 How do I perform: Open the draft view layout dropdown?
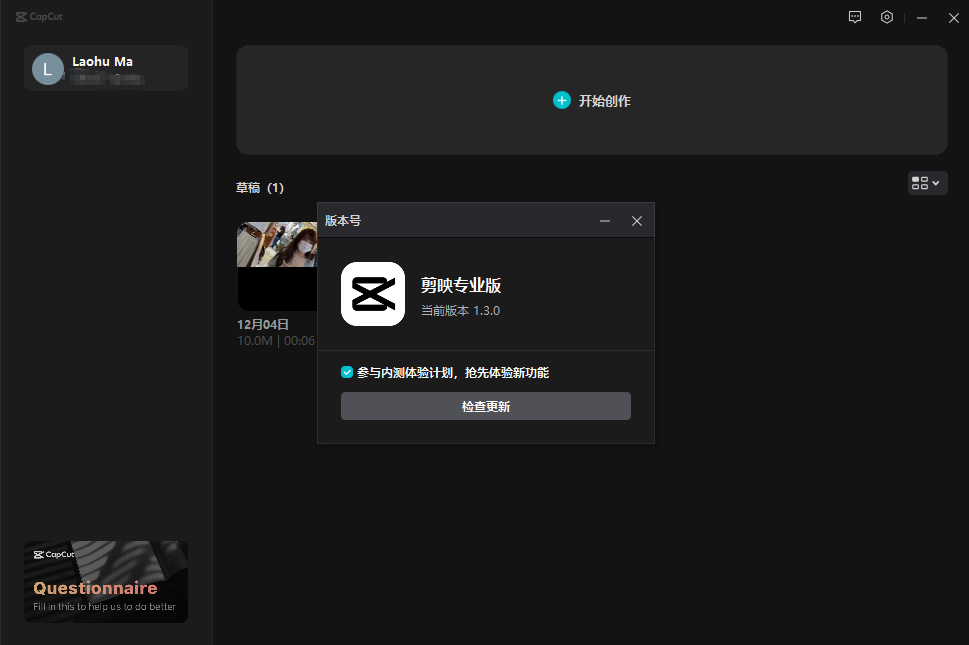tap(934, 183)
